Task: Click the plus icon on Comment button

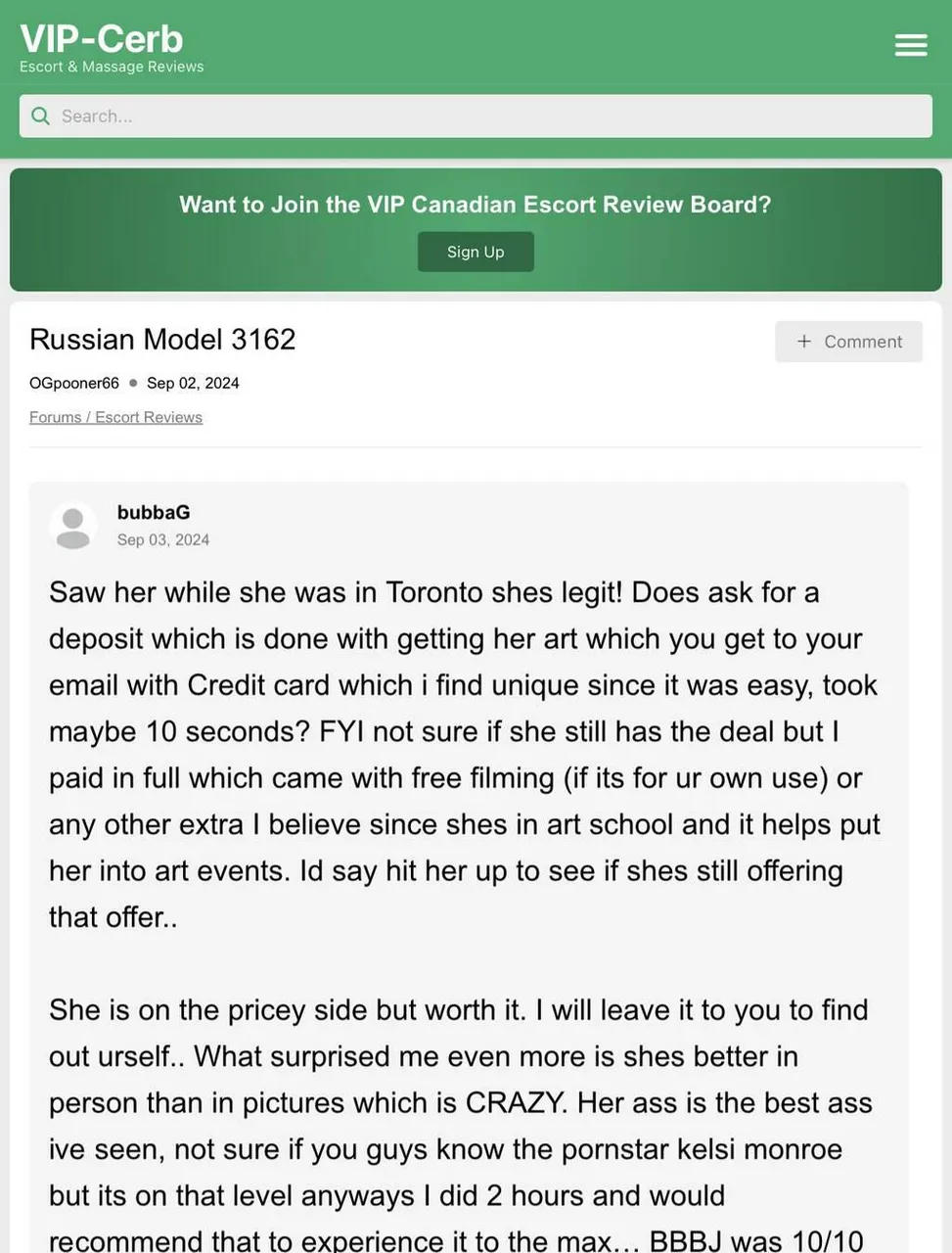Action: point(803,342)
